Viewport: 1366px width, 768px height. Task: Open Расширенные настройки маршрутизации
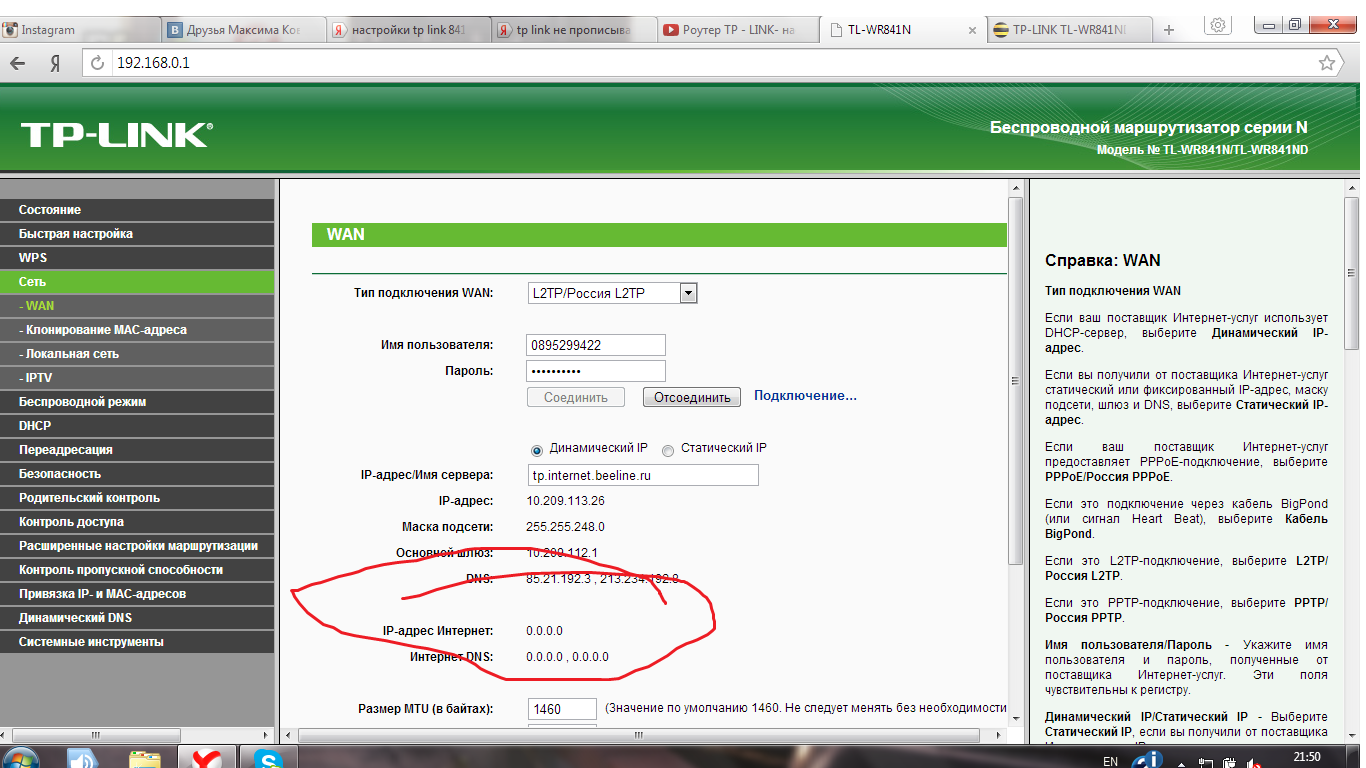pyautogui.click(x=137, y=546)
